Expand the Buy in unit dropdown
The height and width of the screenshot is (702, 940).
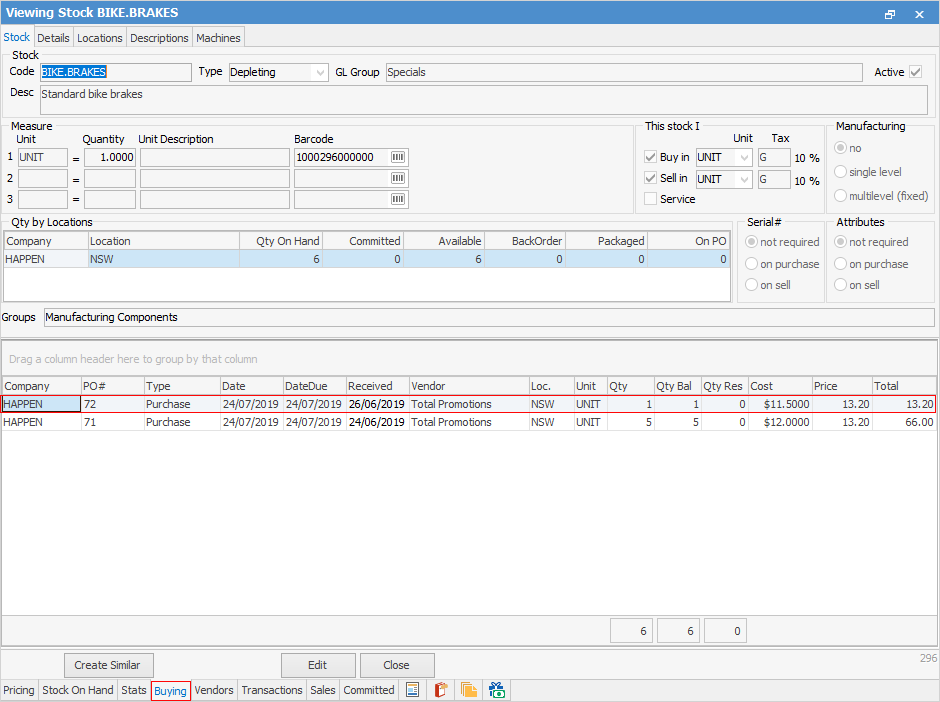(743, 158)
